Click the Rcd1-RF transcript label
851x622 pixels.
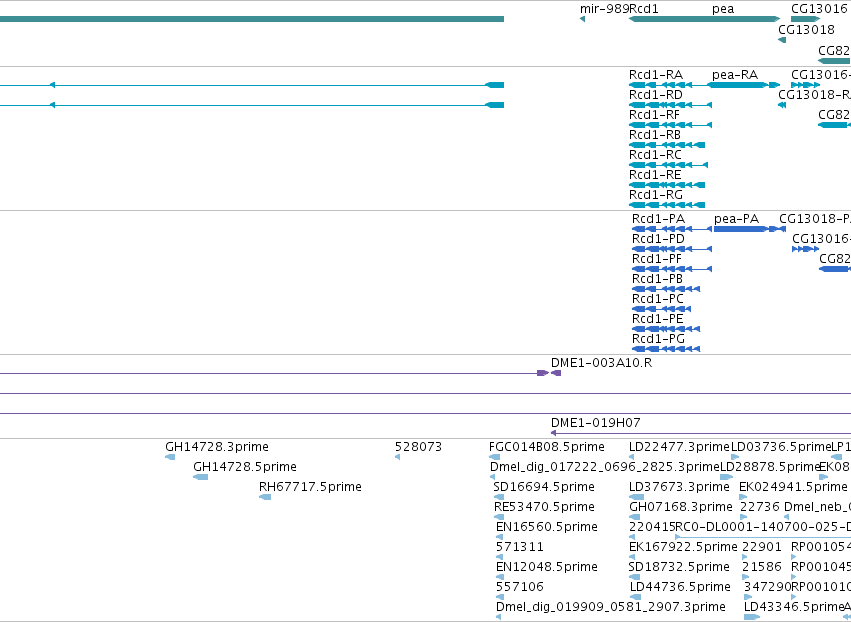click(x=654, y=115)
